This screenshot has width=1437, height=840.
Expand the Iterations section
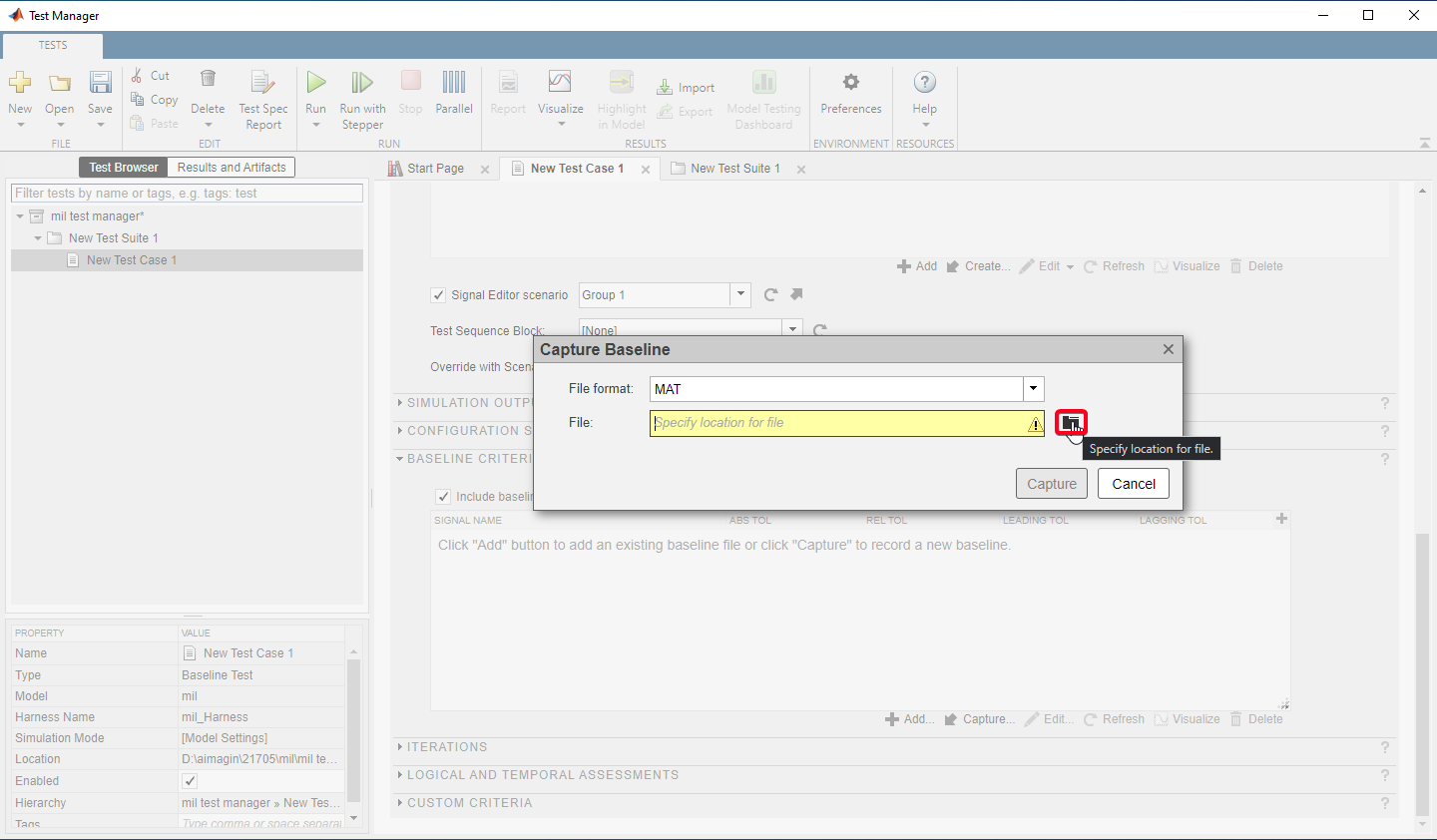click(x=447, y=747)
